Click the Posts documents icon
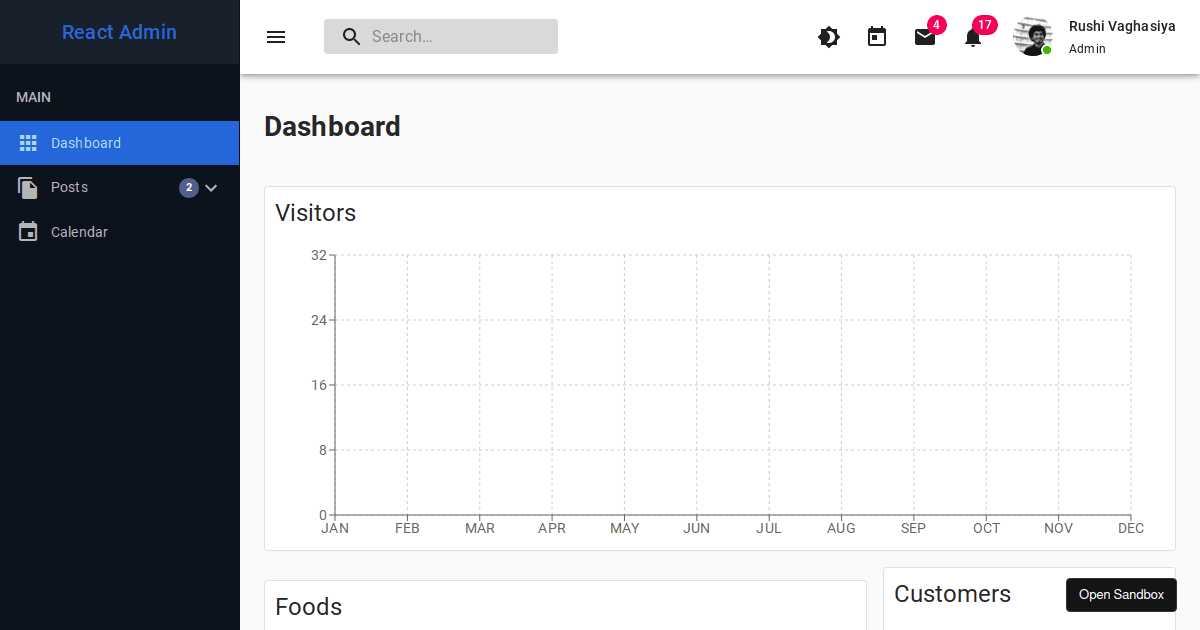Viewport: 1200px width, 630px height. [28, 187]
